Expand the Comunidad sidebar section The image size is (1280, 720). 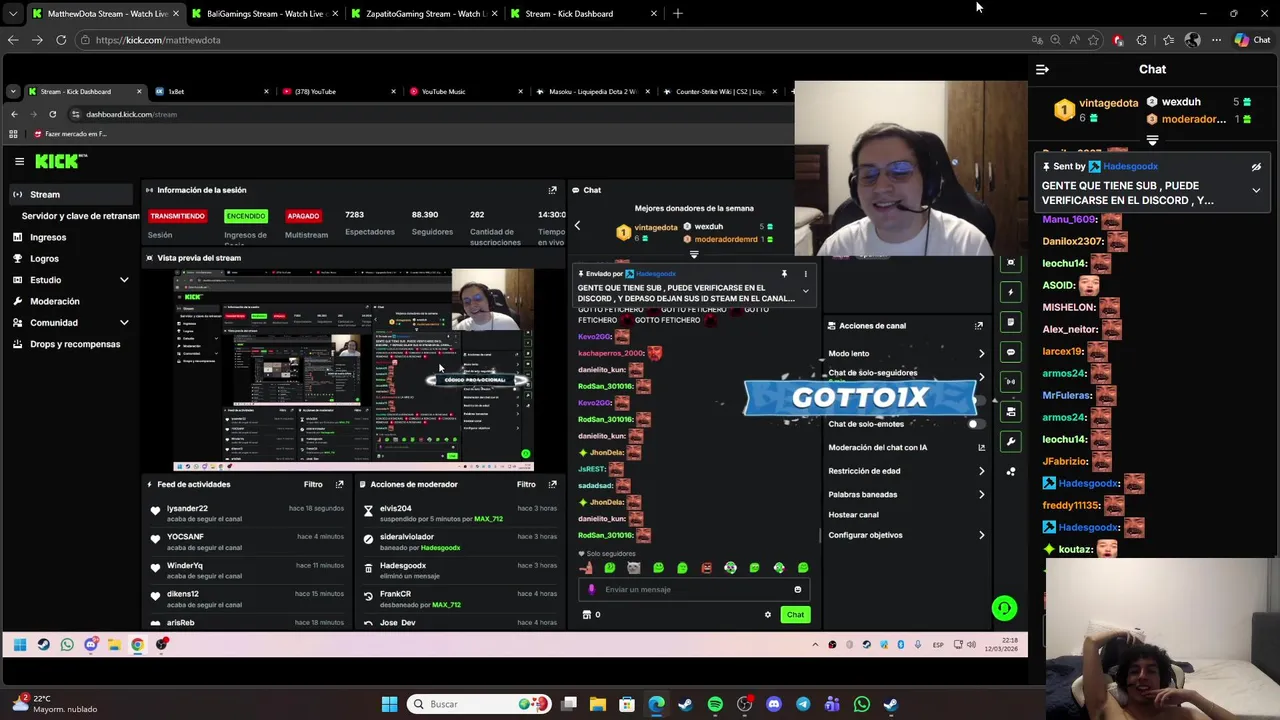124,323
